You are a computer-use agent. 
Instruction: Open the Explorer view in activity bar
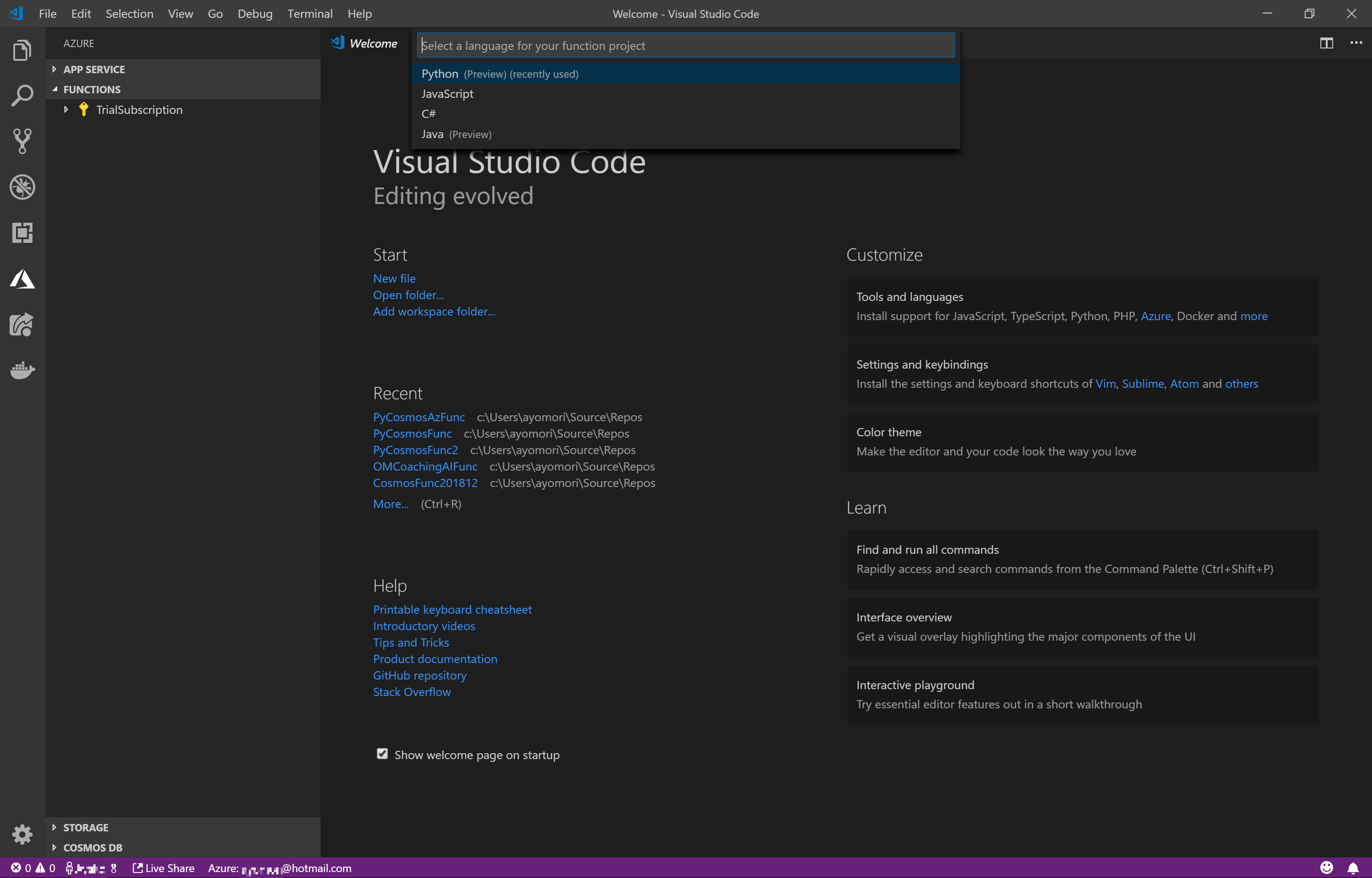[x=21, y=50]
